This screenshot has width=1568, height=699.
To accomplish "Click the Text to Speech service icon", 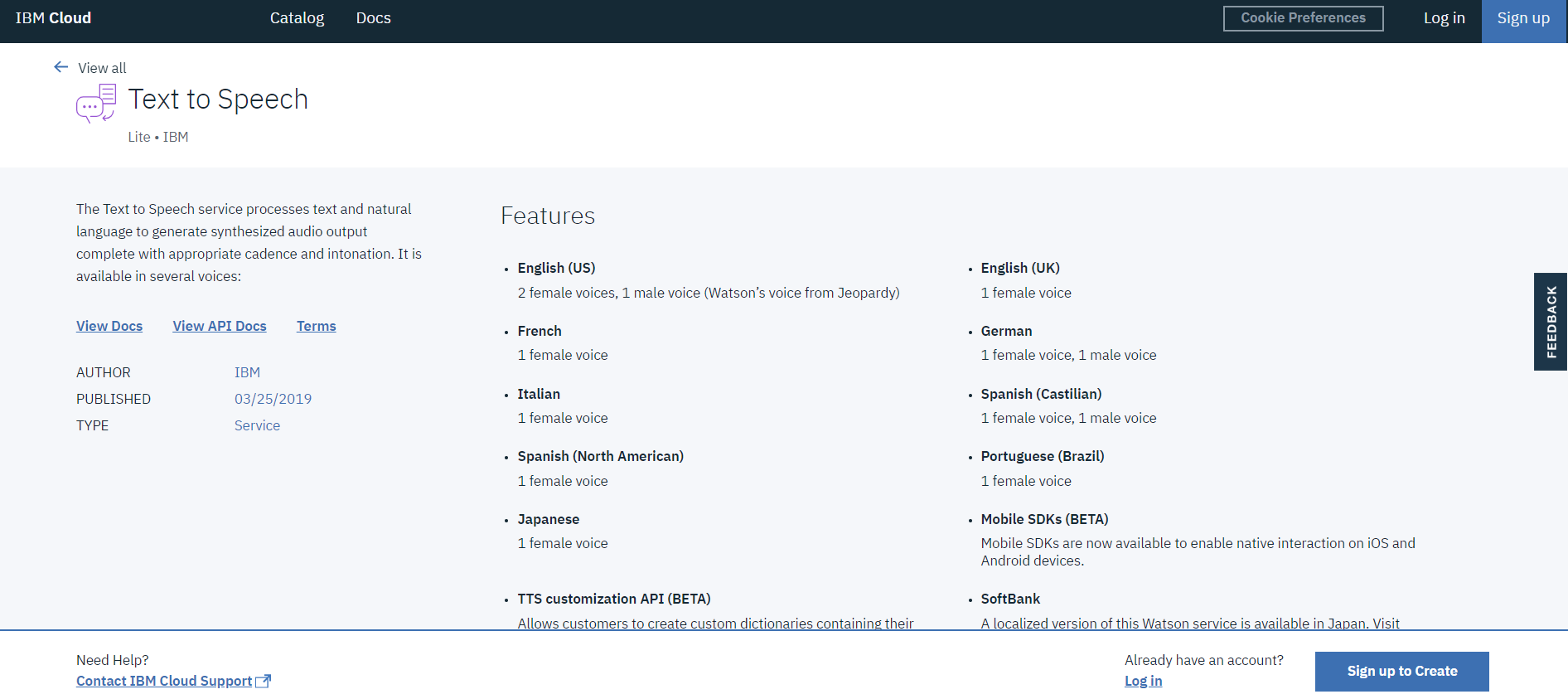I will [96, 104].
